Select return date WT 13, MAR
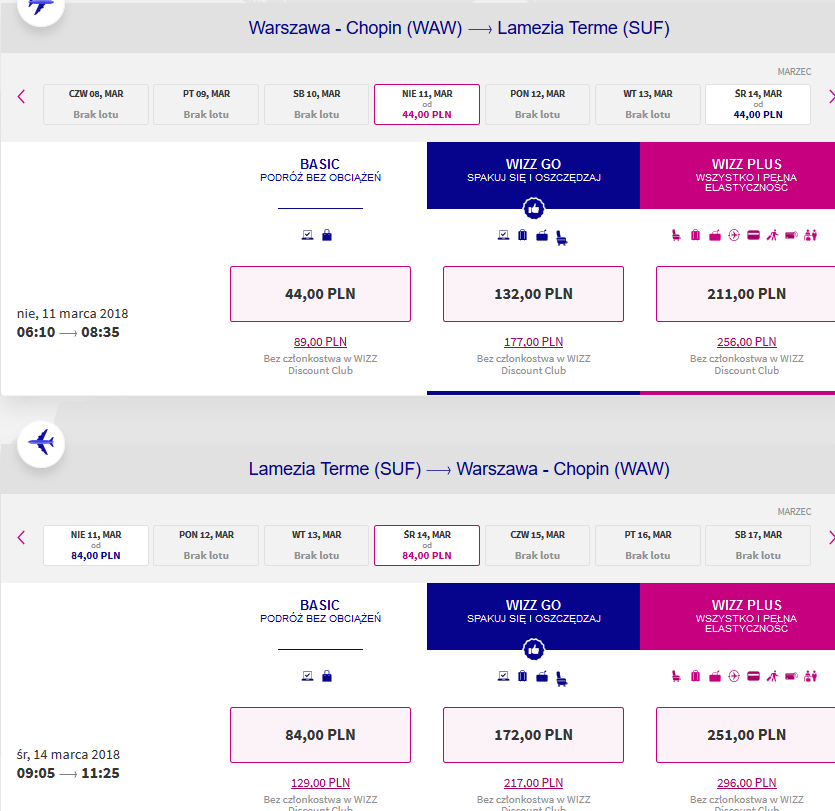 click(x=316, y=545)
